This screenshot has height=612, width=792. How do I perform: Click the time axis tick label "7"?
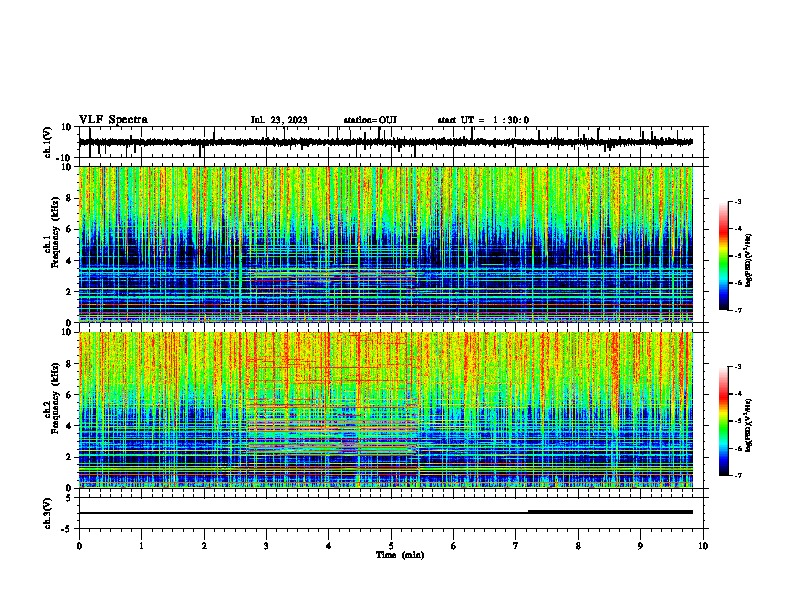[516, 546]
